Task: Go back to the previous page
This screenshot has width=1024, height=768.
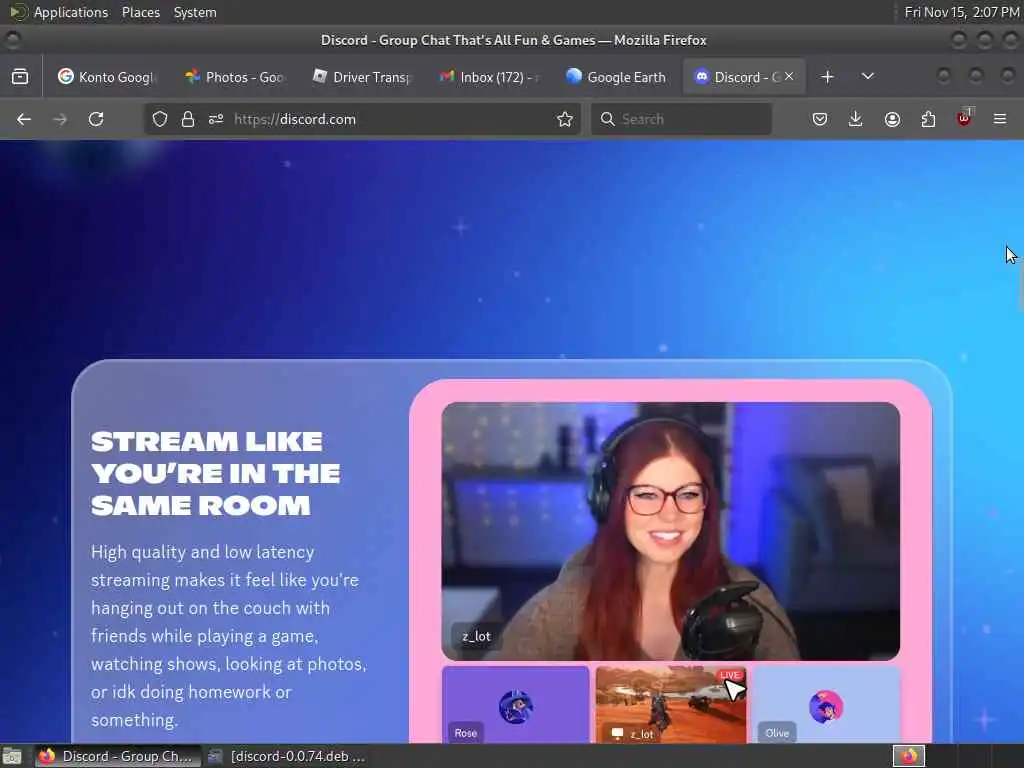Action: (x=24, y=119)
